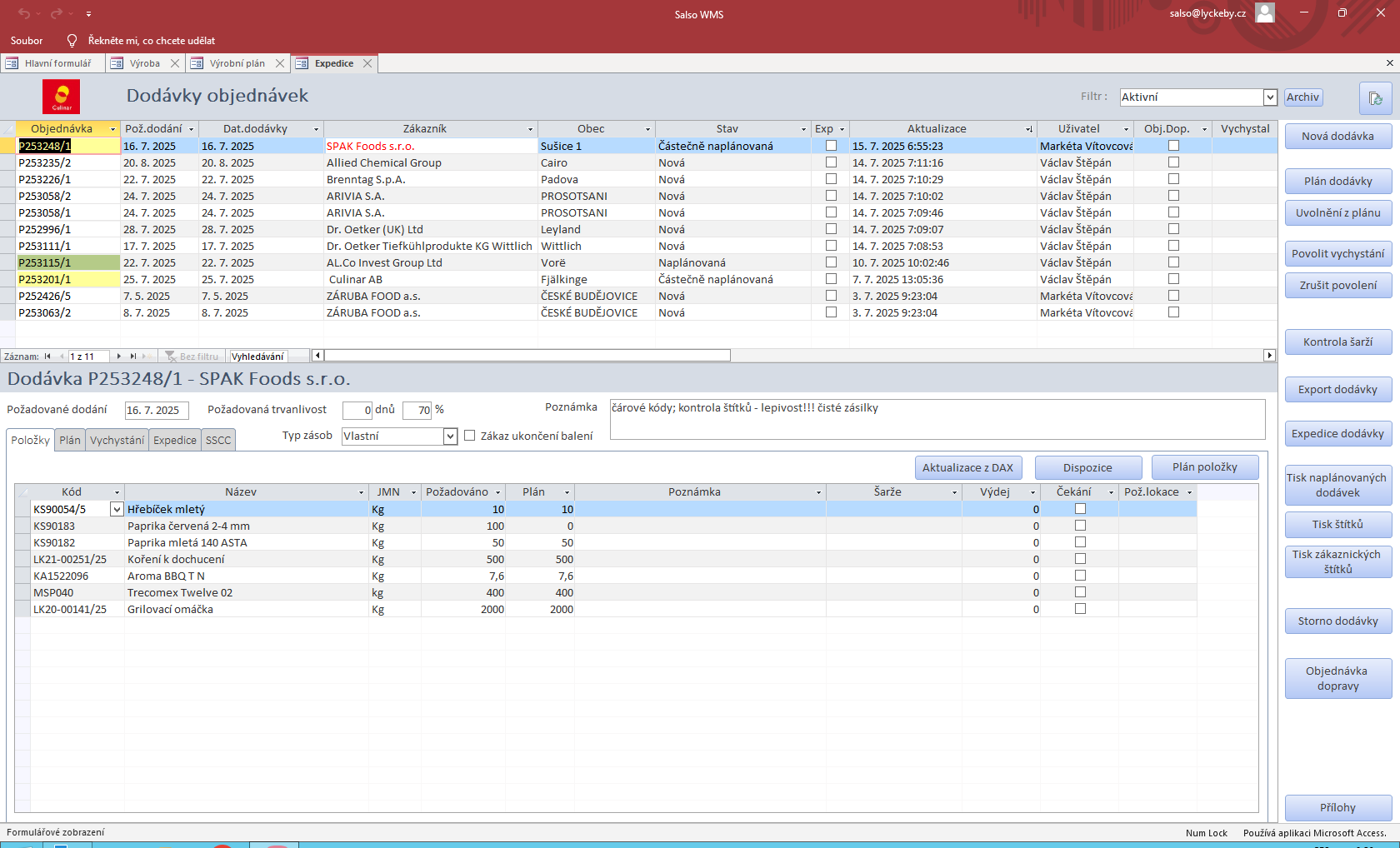This screenshot has width=1400, height=848.
Task: Expand the 'Typ zásob' Vlastní combo box
Action: pos(450,436)
